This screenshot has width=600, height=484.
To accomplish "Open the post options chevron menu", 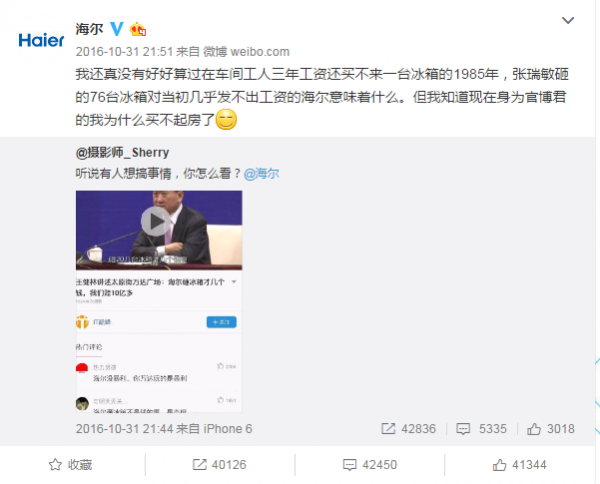I will 568,20.
